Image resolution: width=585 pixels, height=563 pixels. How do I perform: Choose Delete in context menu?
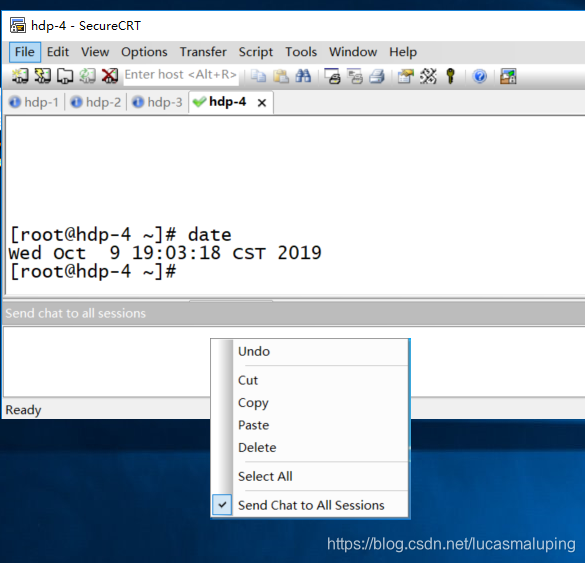click(310, 447)
